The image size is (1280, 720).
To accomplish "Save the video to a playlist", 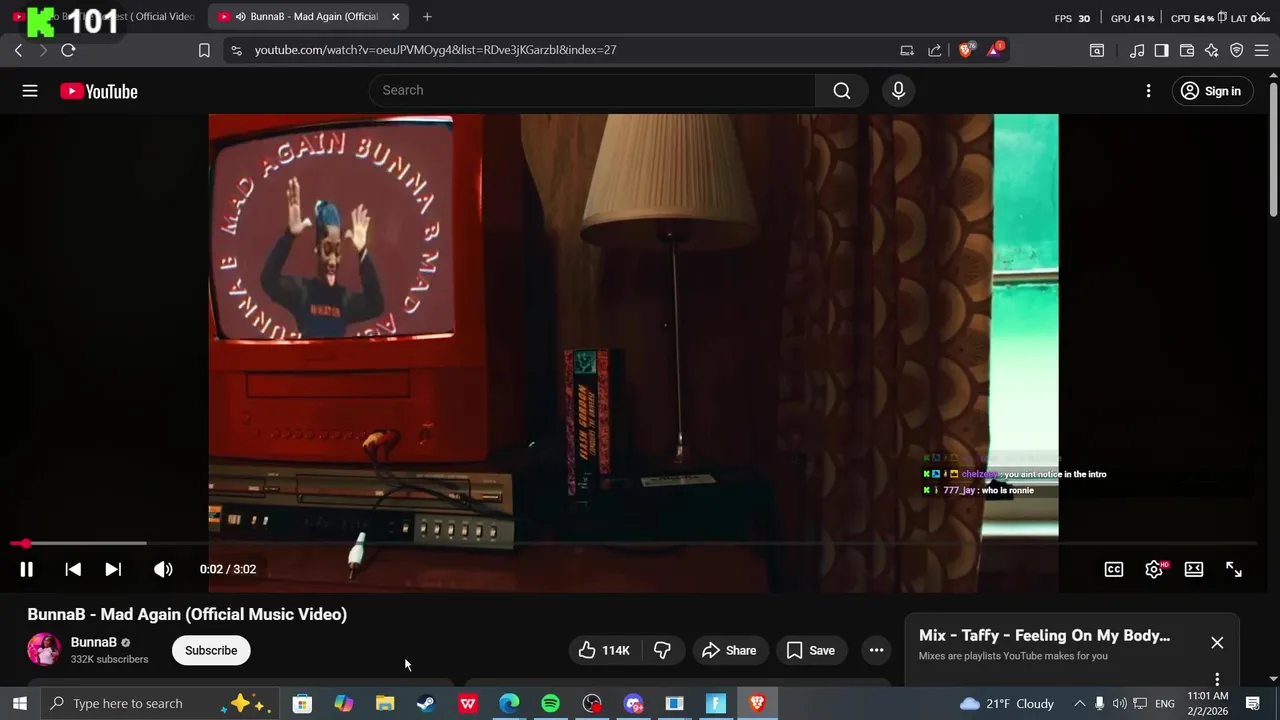I will (811, 650).
